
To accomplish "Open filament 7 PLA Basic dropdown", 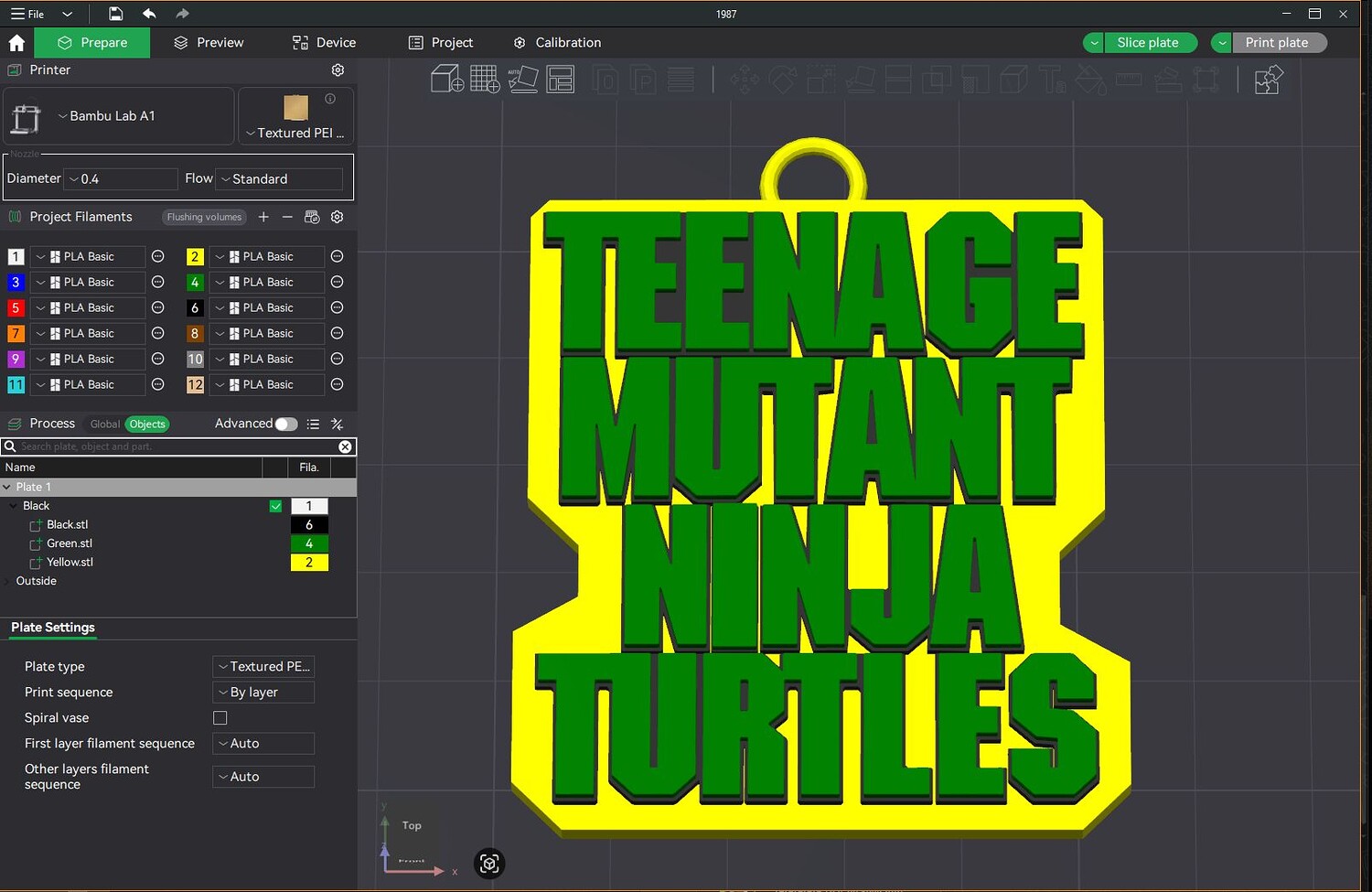I will [x=88, y=334].
